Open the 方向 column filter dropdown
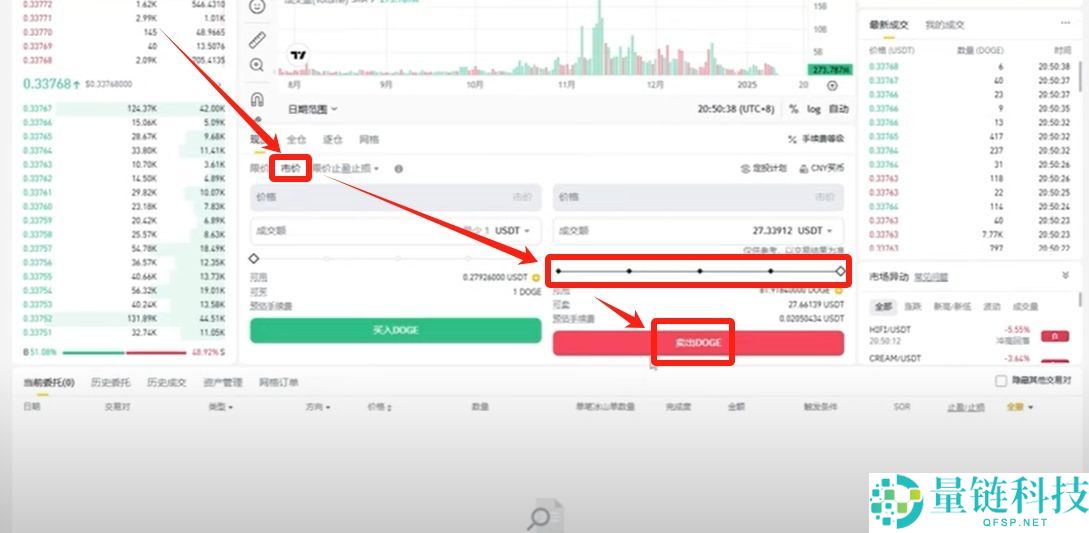Screen dimensions: 1089x533 coord(318,407)
